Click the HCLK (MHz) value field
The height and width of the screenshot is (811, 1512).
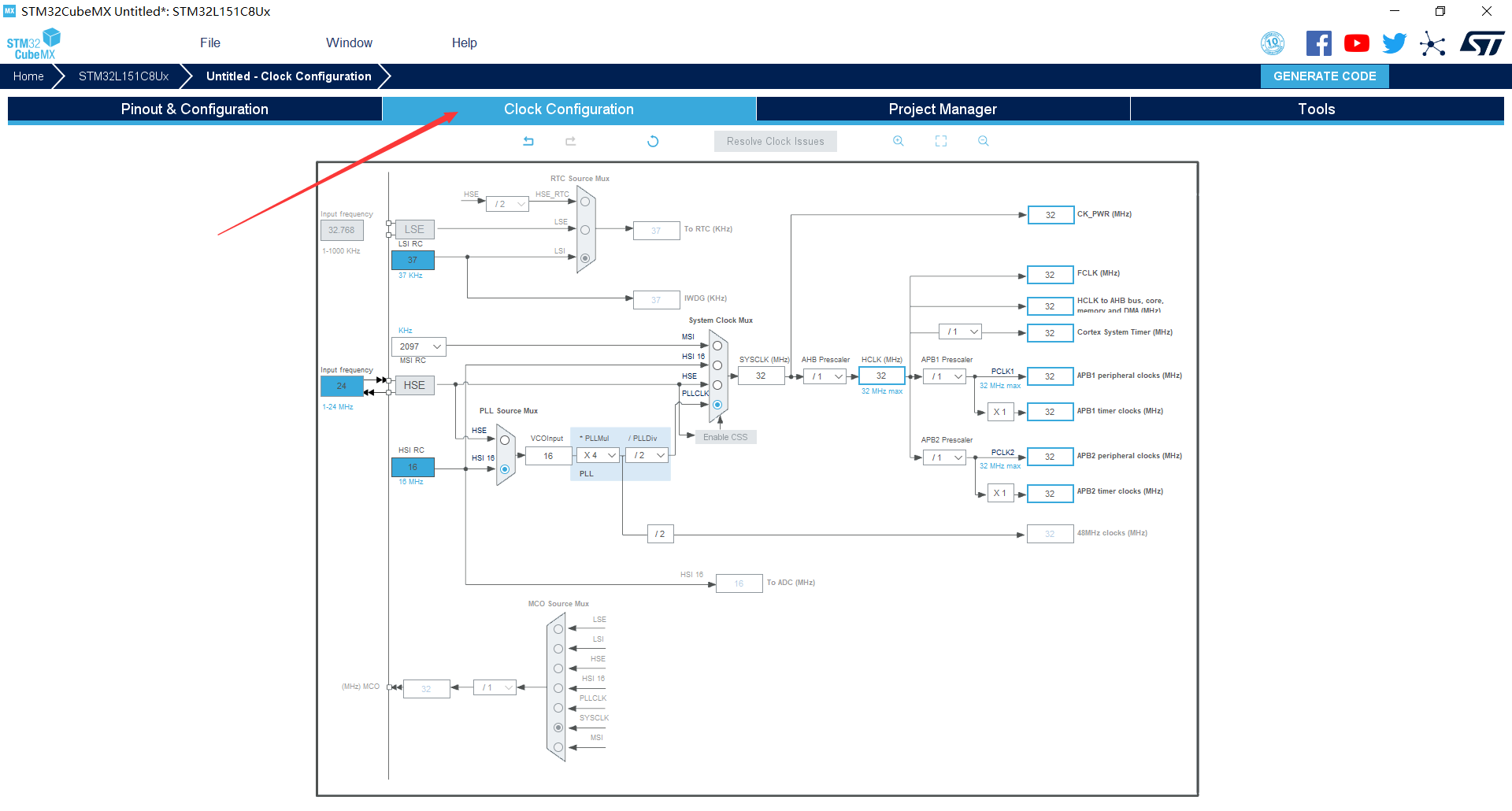[x=881, y=376]
